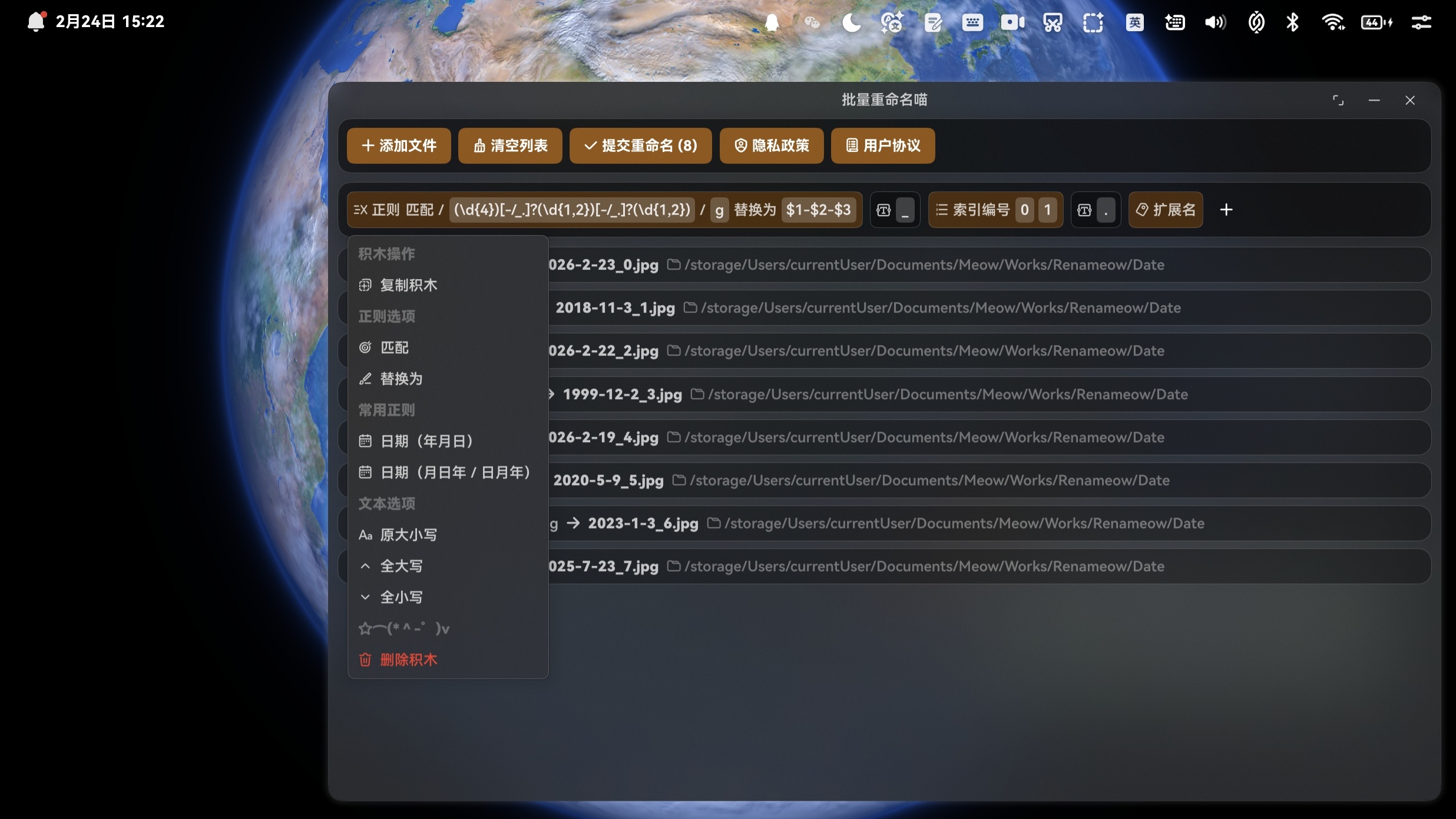Screen dimensions: 1456x819
Task: Click the index increment value "1"
Action: (1048, 210)
